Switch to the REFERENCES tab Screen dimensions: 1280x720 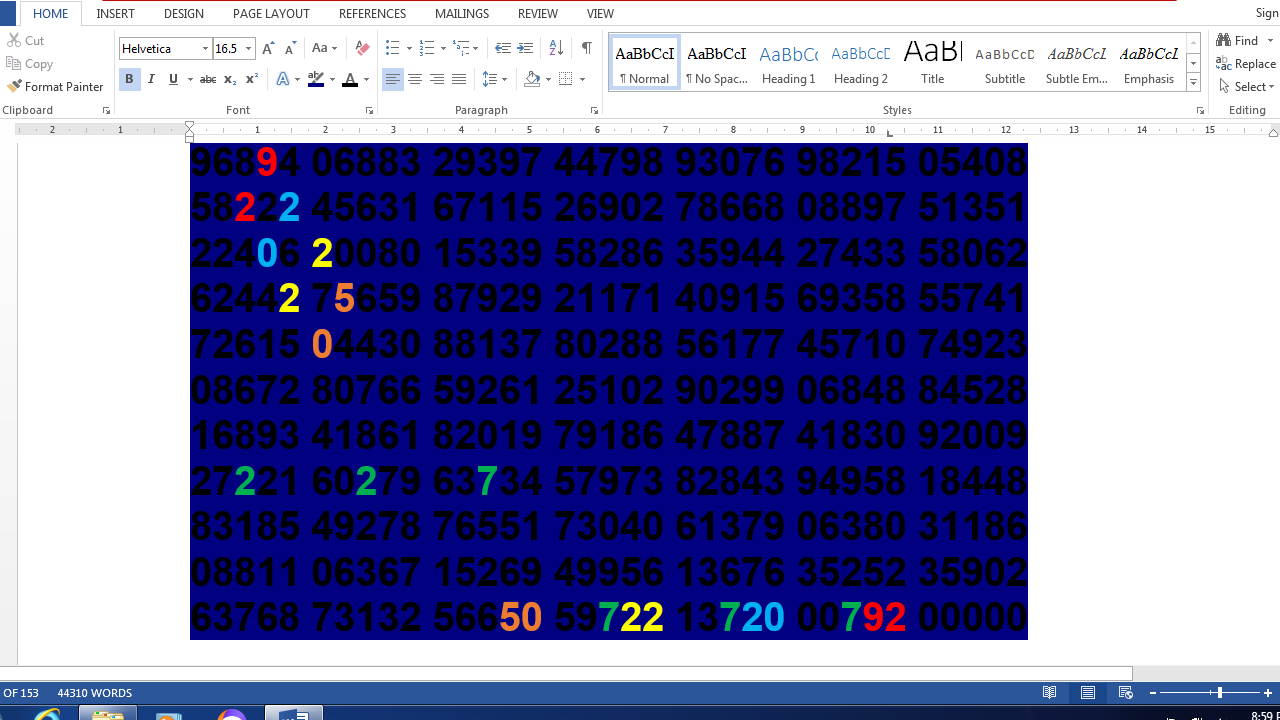click(372, 14)
